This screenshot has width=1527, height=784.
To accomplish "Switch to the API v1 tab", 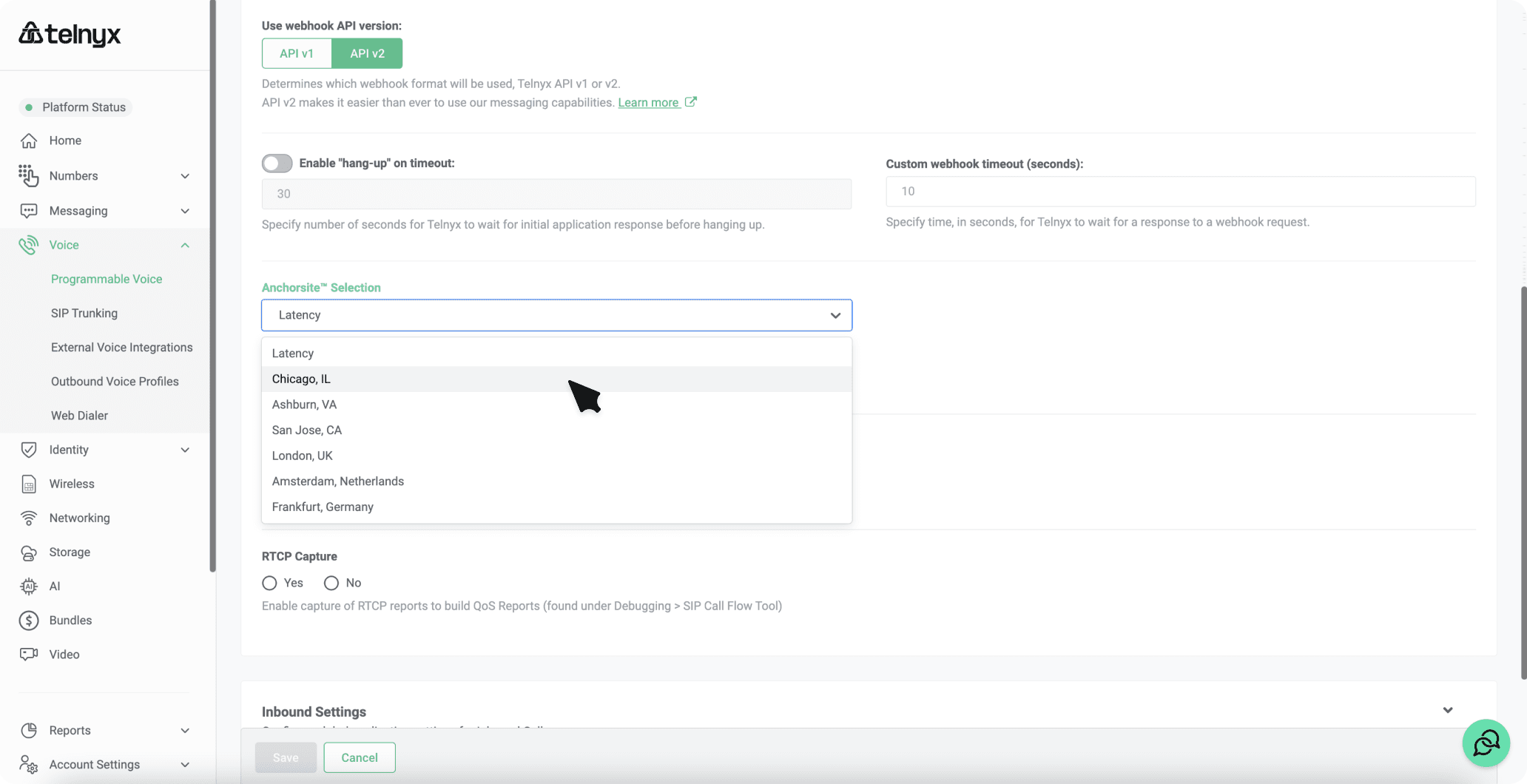I will click(296, 53).
